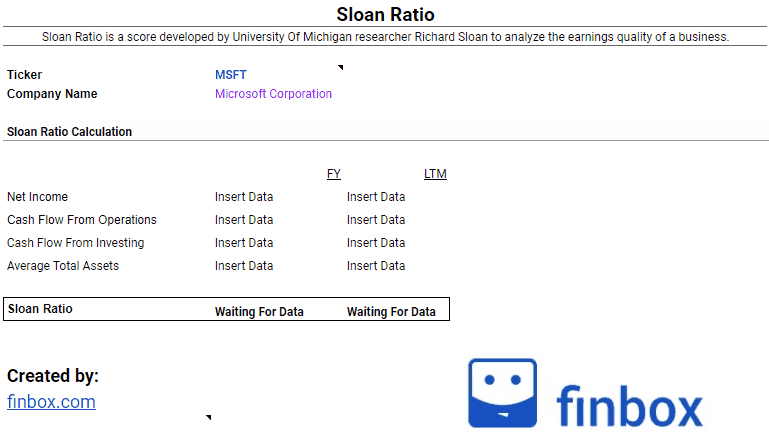Open the finbox.com link
The image size is (769, 436).
[51, 402]
